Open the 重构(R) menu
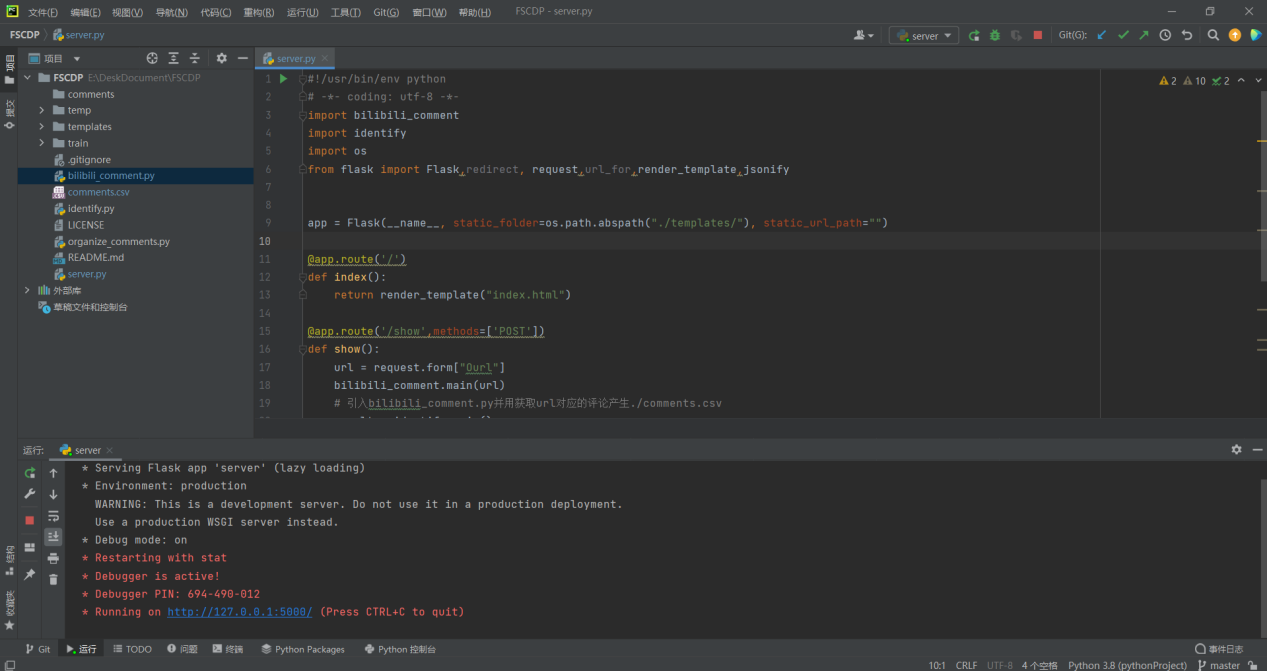 click(258, 12)
